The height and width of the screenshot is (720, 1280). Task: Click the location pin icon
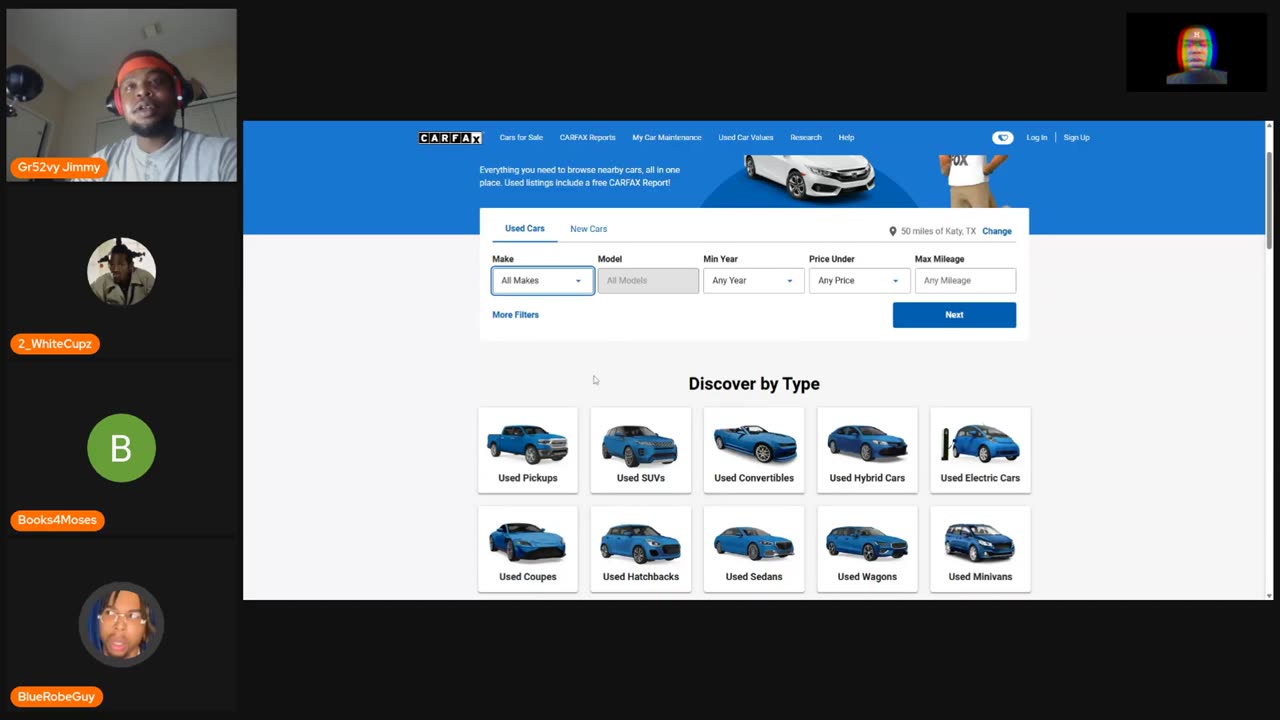tap(893, 231)
